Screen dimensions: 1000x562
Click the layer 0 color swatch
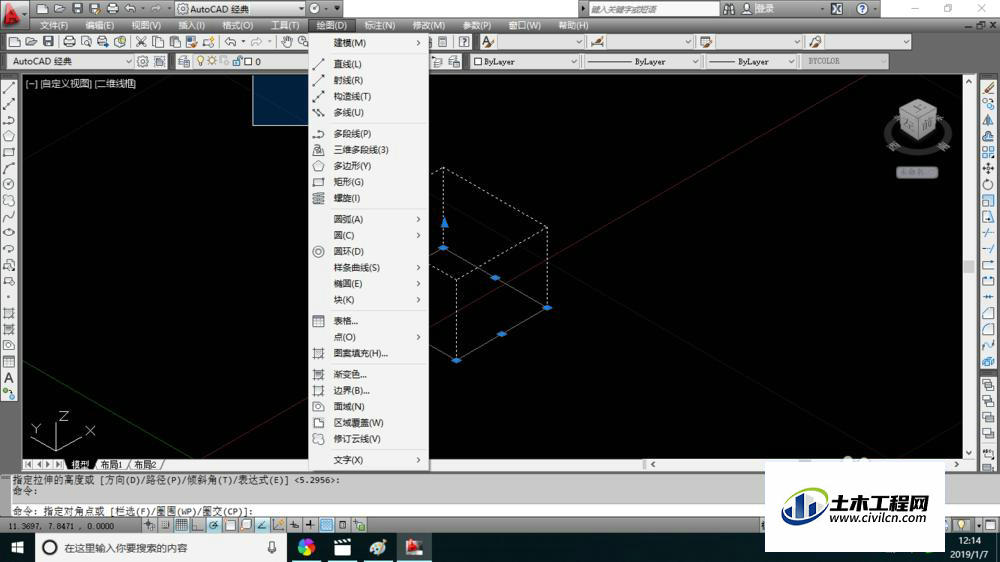click(x=248, y=62)
